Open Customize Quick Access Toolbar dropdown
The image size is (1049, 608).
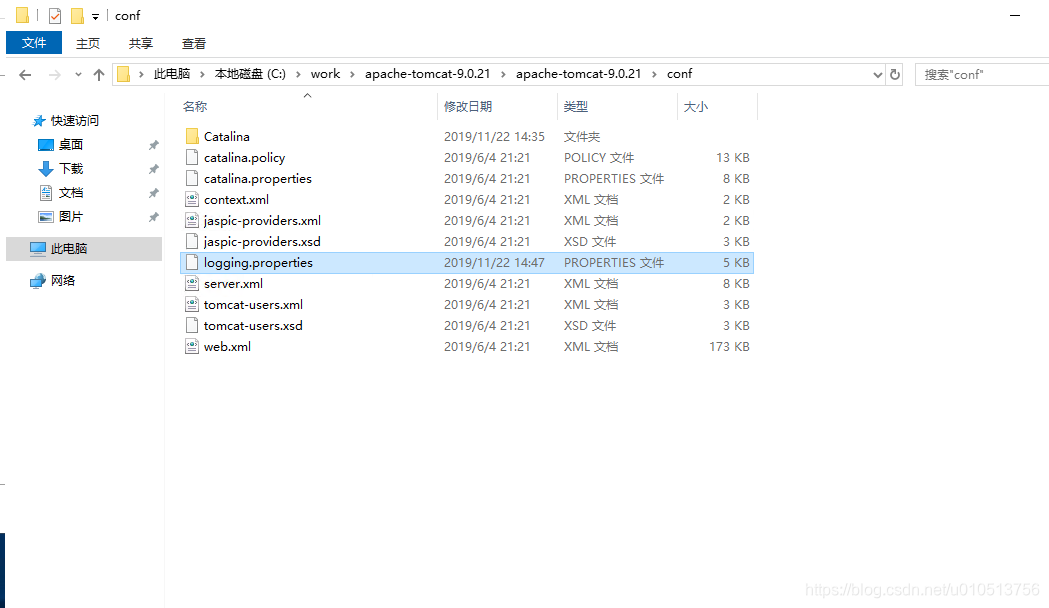(x=95, y=16)
